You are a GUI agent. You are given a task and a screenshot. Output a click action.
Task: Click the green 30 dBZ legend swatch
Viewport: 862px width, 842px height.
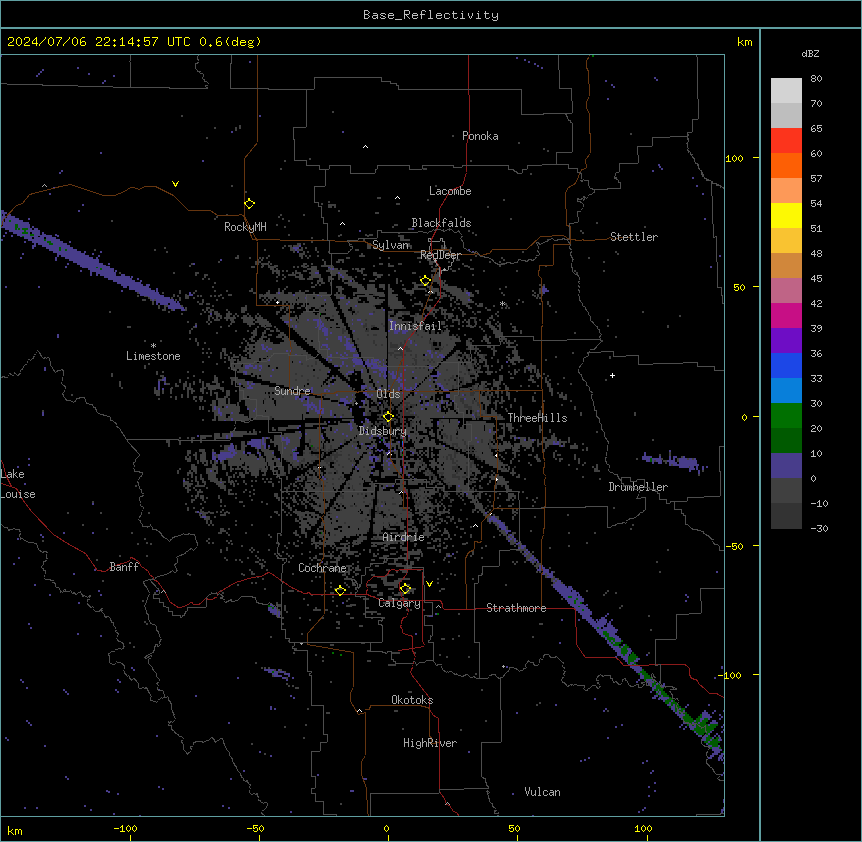click(x=786, y=416)
